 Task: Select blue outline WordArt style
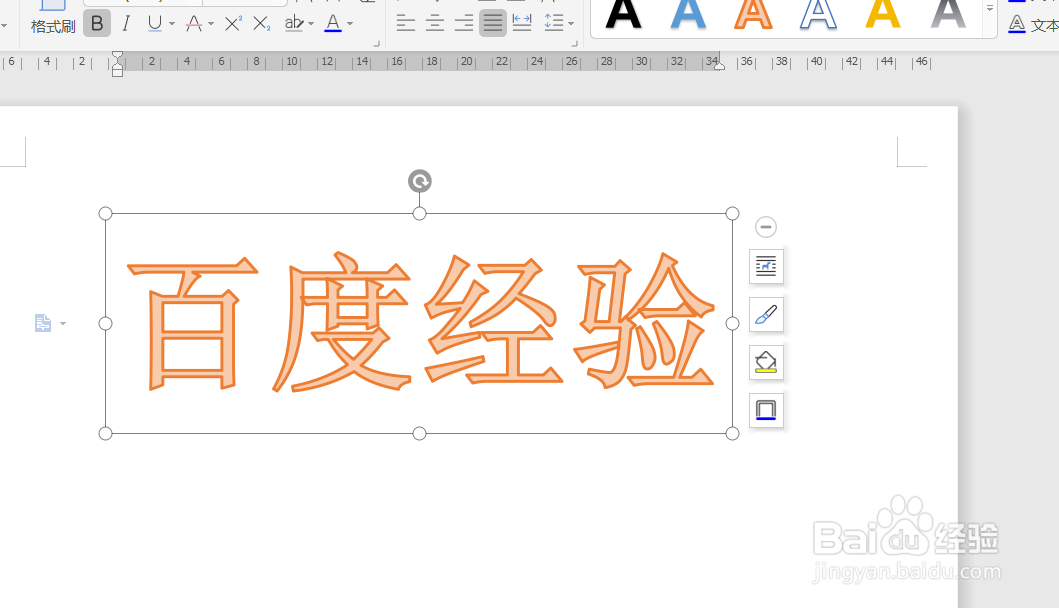[x=818, y=15]
